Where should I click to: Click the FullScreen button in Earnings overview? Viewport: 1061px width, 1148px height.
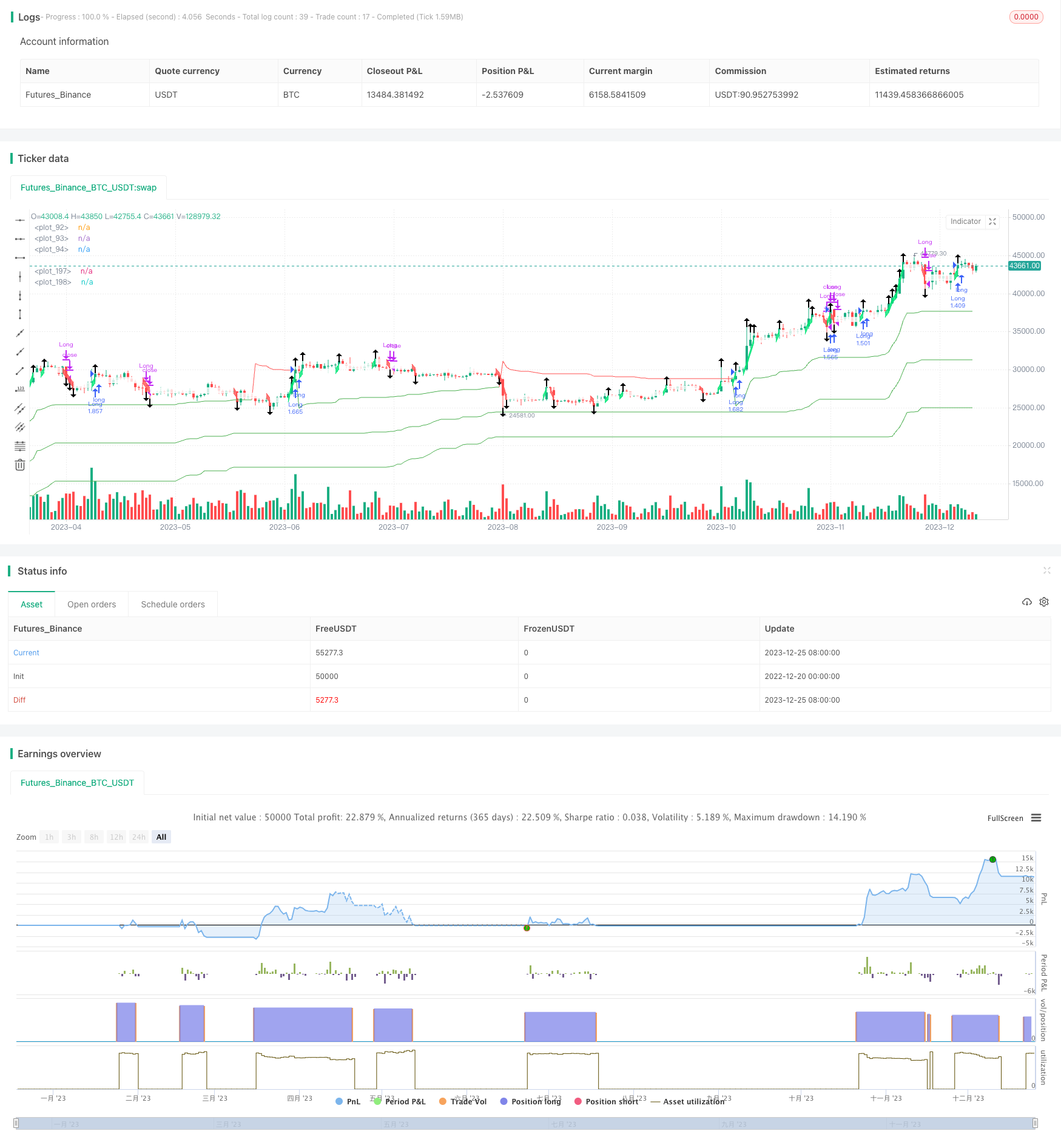[1005, 818]
